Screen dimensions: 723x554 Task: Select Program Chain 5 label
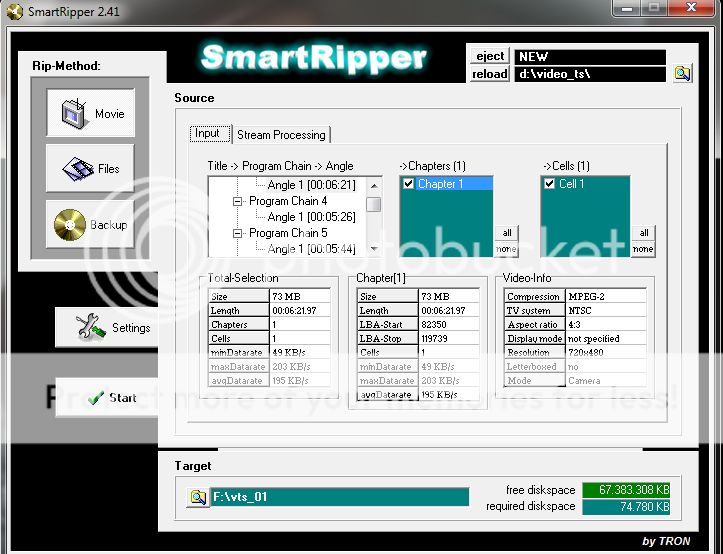(288, 233)
